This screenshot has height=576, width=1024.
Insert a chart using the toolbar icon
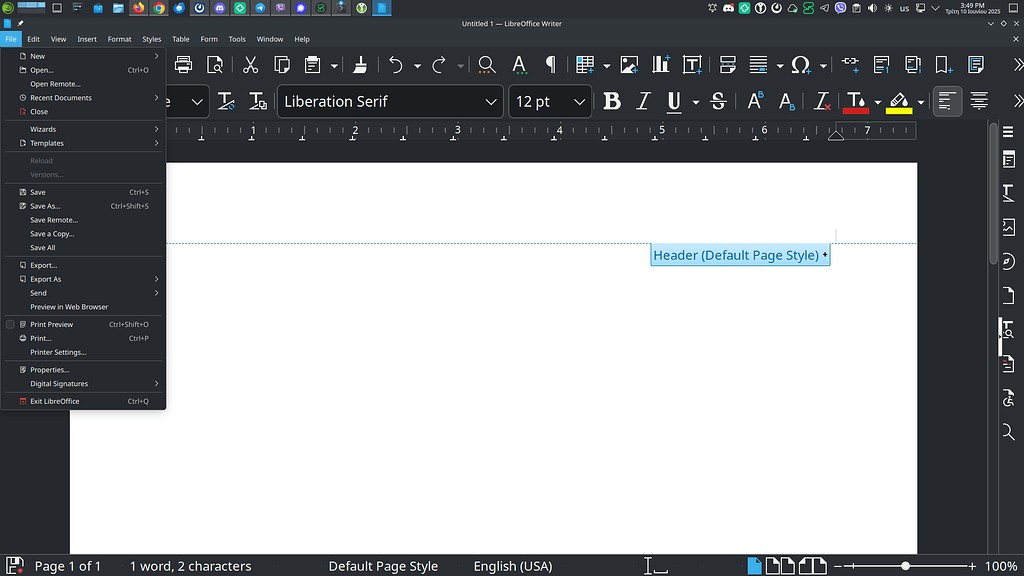[660, 64]
